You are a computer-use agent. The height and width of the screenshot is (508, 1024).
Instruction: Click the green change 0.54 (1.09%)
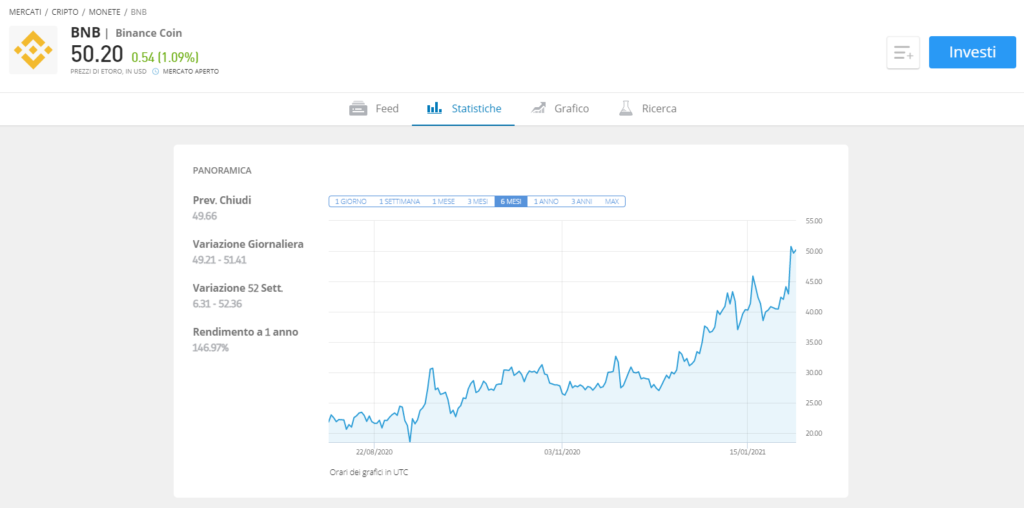[x=165, y=57]
